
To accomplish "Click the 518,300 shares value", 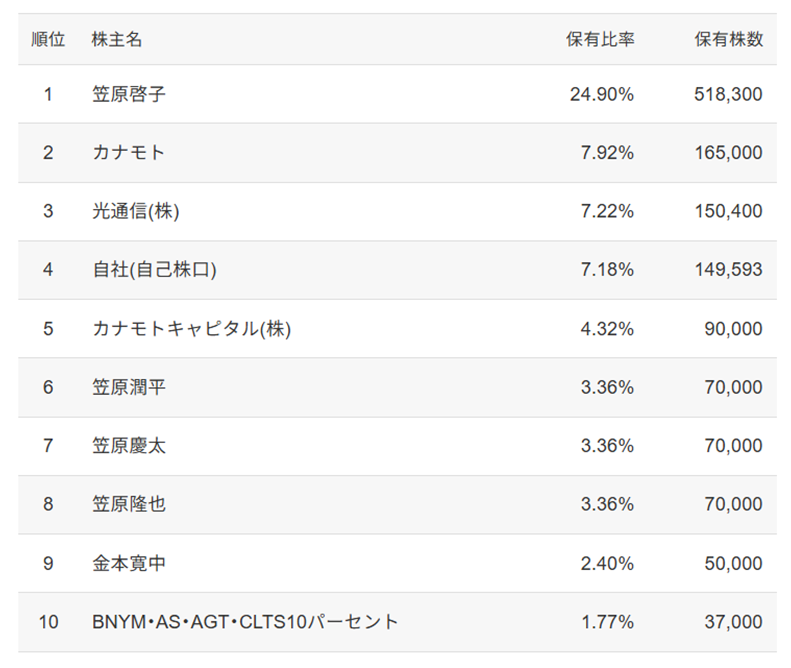I will click(728, 95).
